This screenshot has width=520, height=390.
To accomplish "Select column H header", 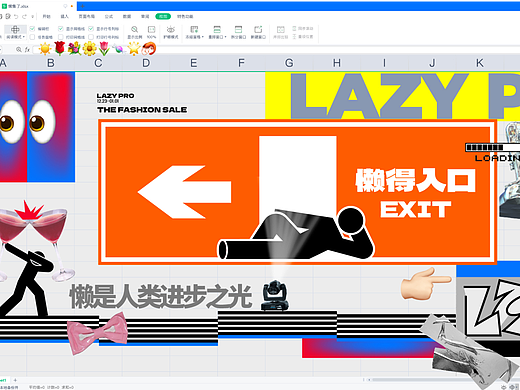I will (337, 63).
